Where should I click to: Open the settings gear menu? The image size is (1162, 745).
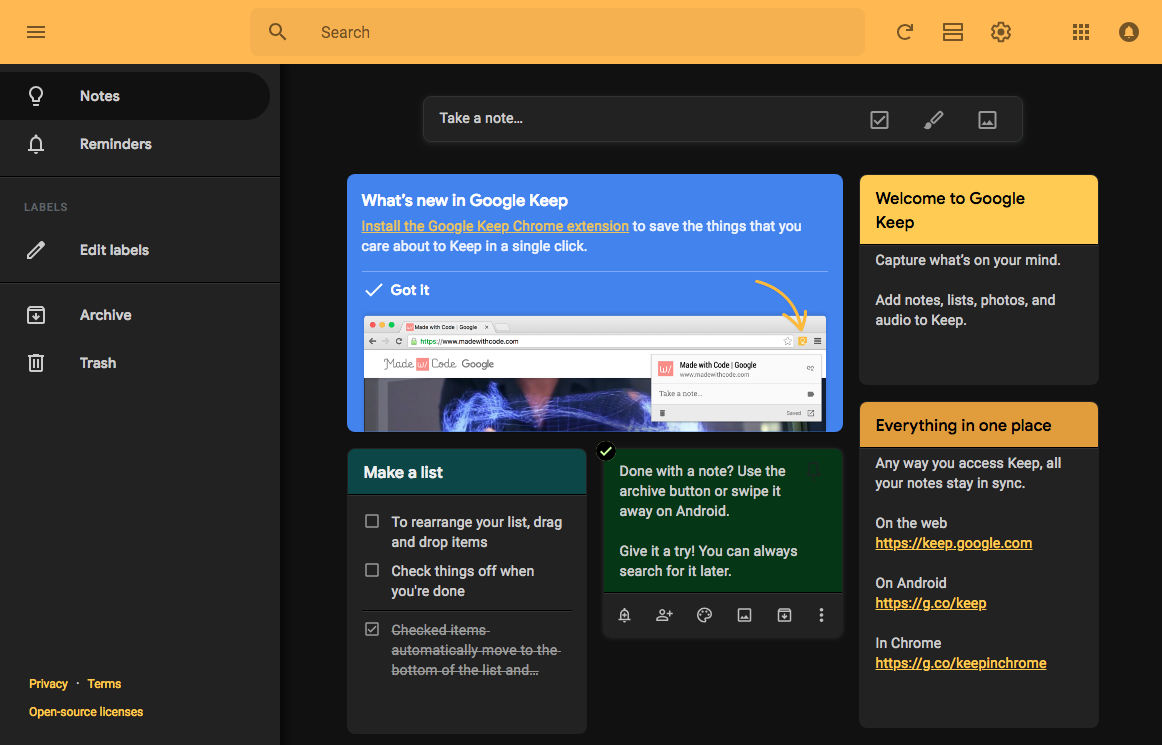pyautogui.click(x=1001, y=32)
